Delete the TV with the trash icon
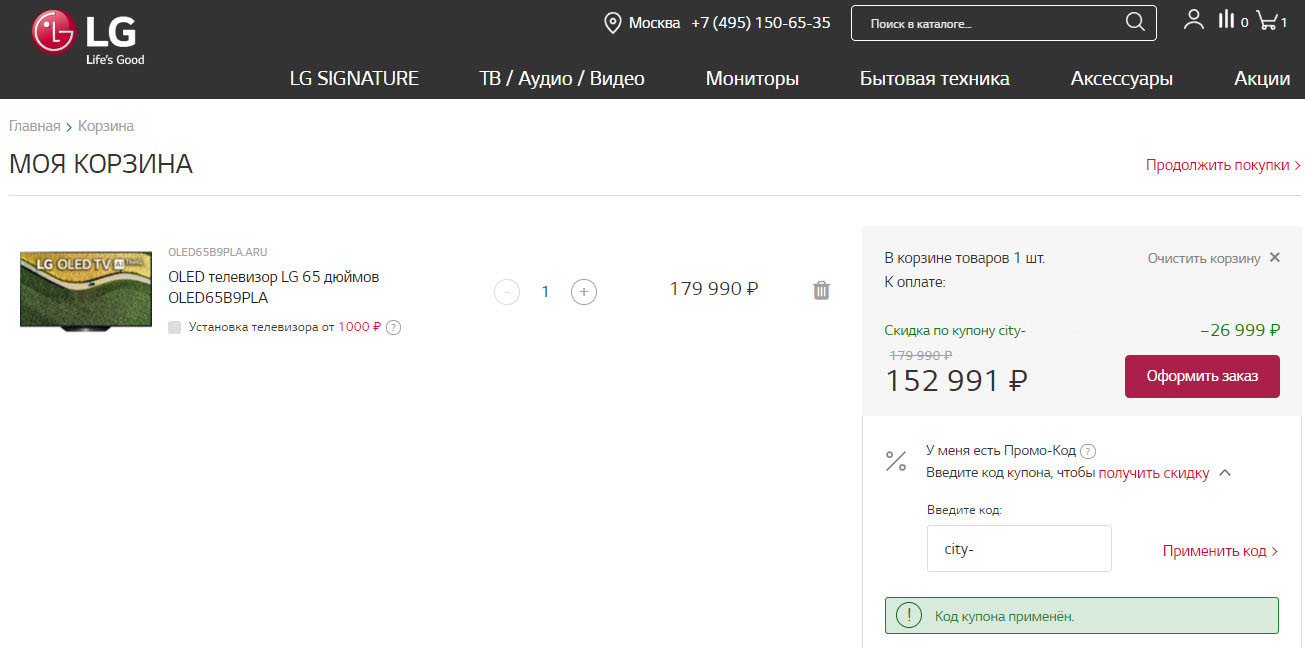Viewport: 1305px width, 648px height. (821, 290)
